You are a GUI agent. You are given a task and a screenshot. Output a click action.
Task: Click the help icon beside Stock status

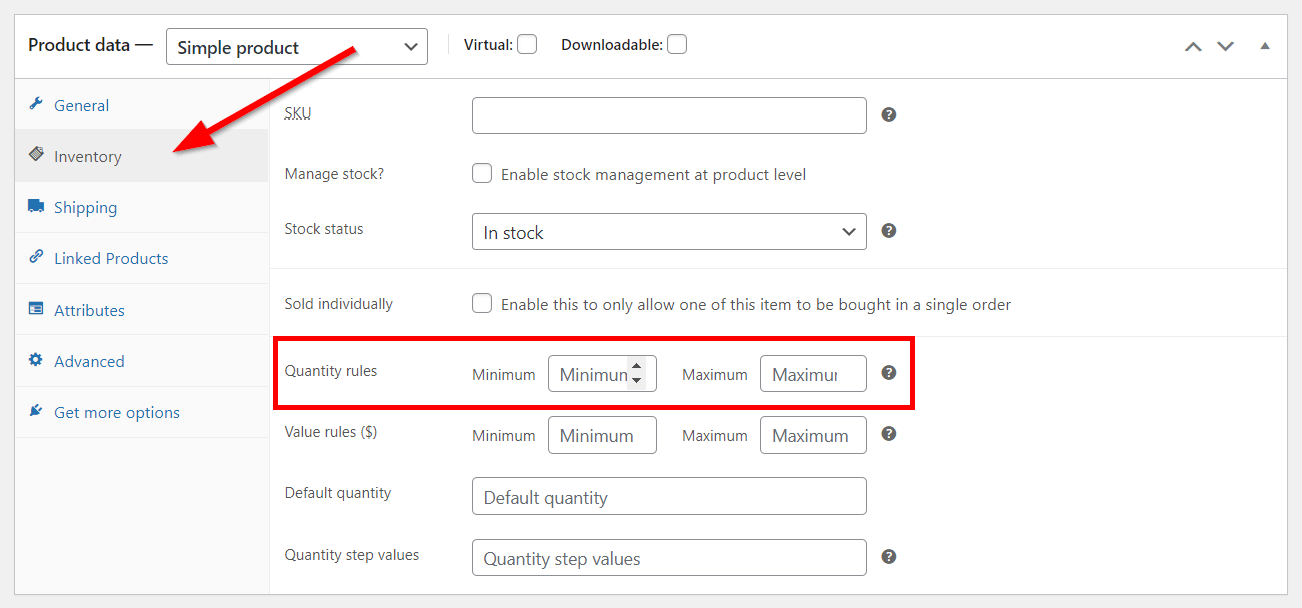click(888, 231)
